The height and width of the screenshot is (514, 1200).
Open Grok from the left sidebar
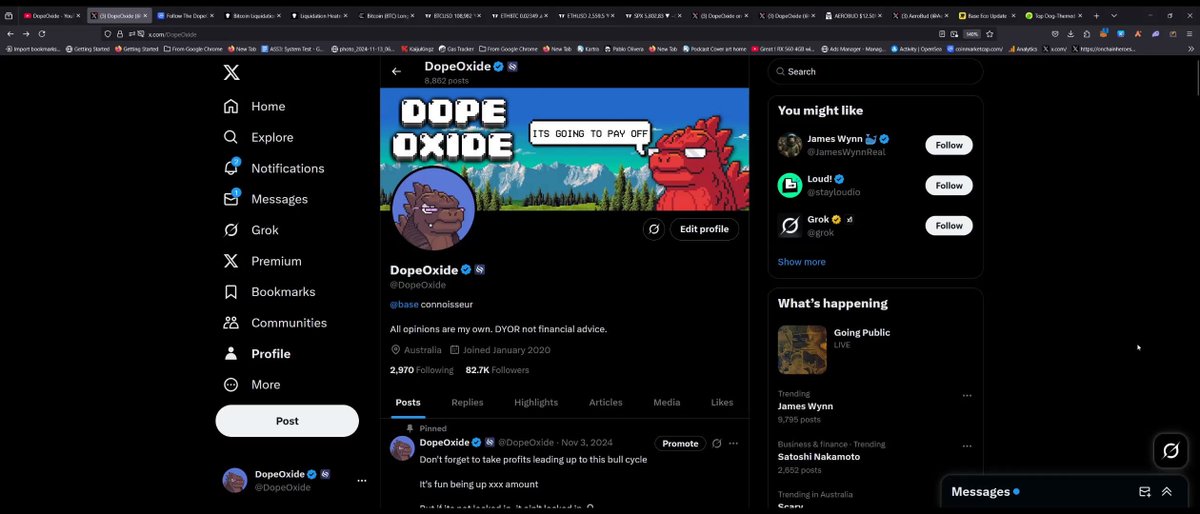click(250, 230)
